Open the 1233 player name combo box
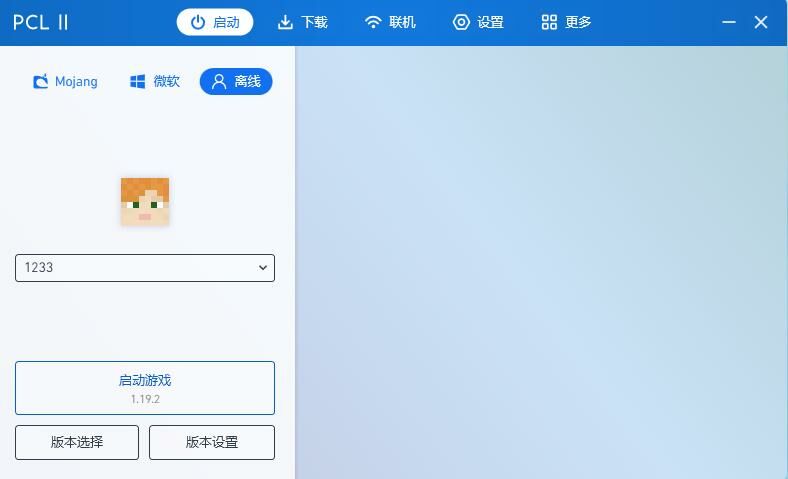The image size is (788, 479). [145, 268]
